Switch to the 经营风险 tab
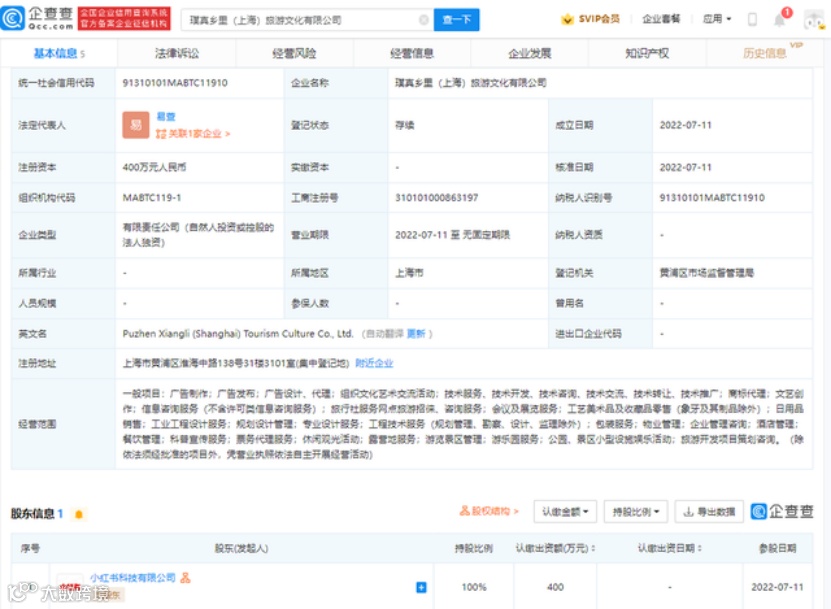 click(294, 54)
